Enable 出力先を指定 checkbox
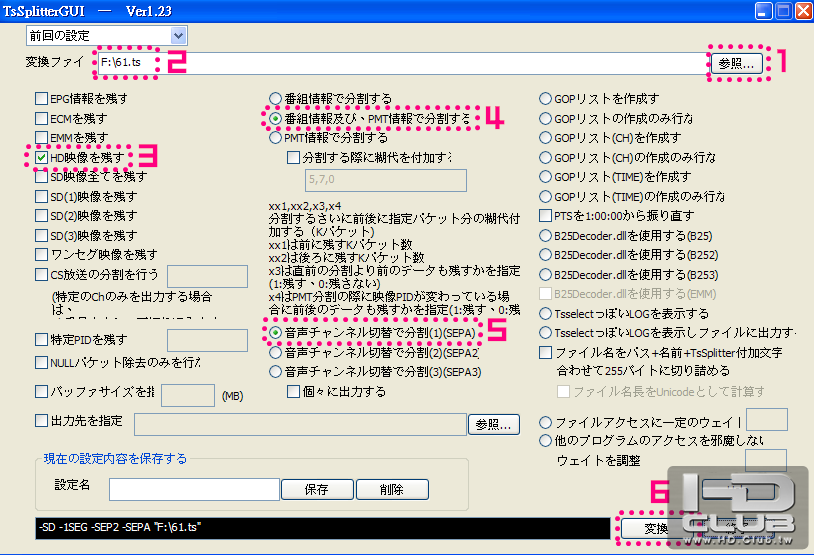This screenshot has height=555, width=814. [x=42, y=420]
